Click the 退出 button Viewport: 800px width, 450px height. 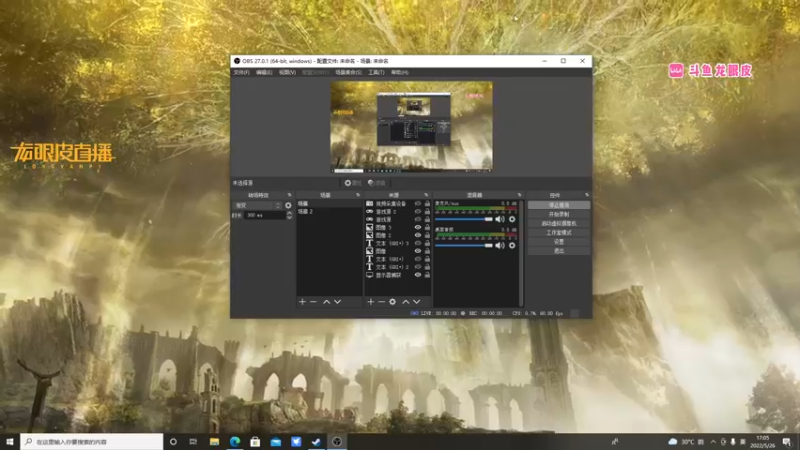pos(559,251)
